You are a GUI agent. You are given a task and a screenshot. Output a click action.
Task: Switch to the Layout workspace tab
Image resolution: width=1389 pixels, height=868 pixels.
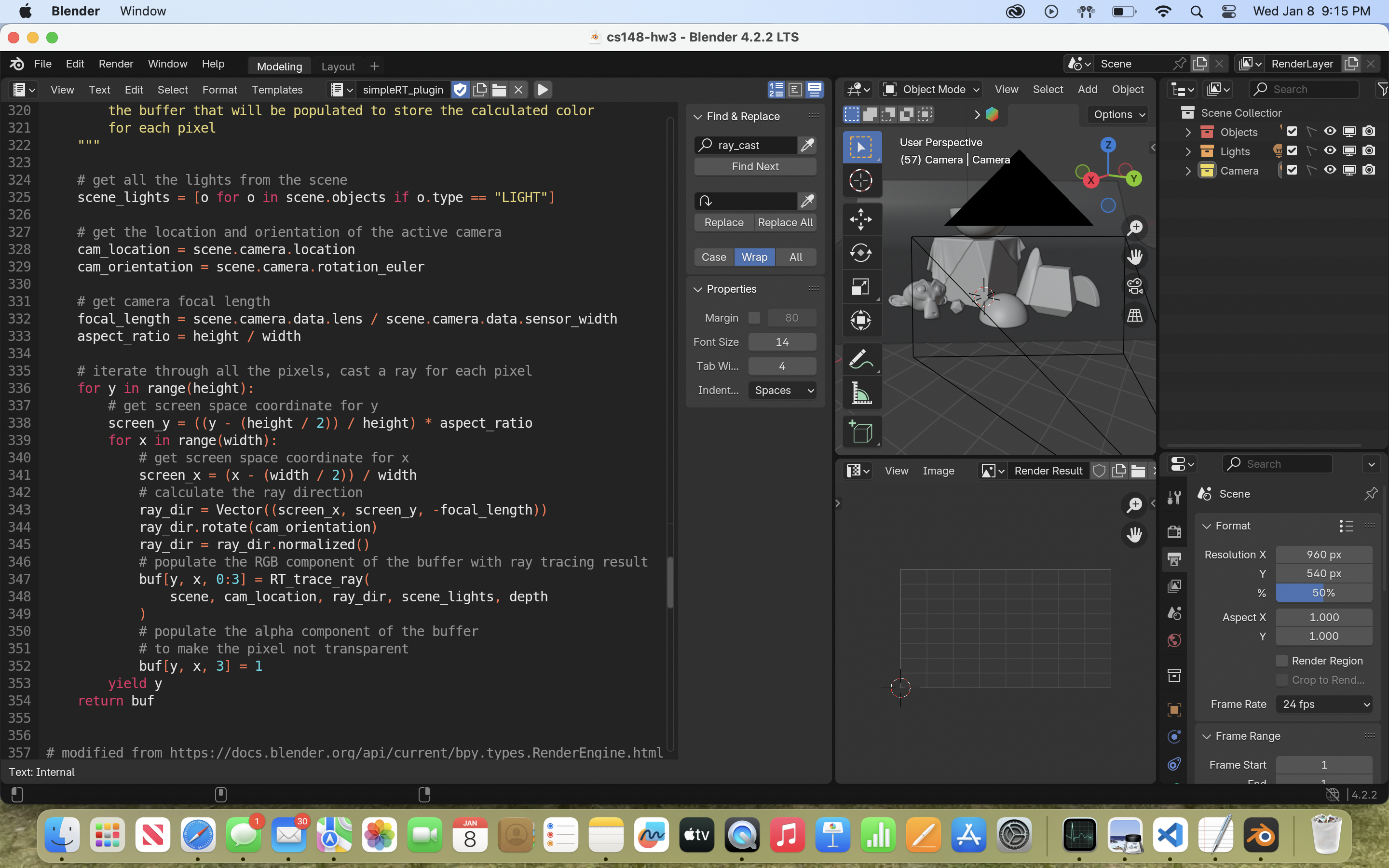338,66
